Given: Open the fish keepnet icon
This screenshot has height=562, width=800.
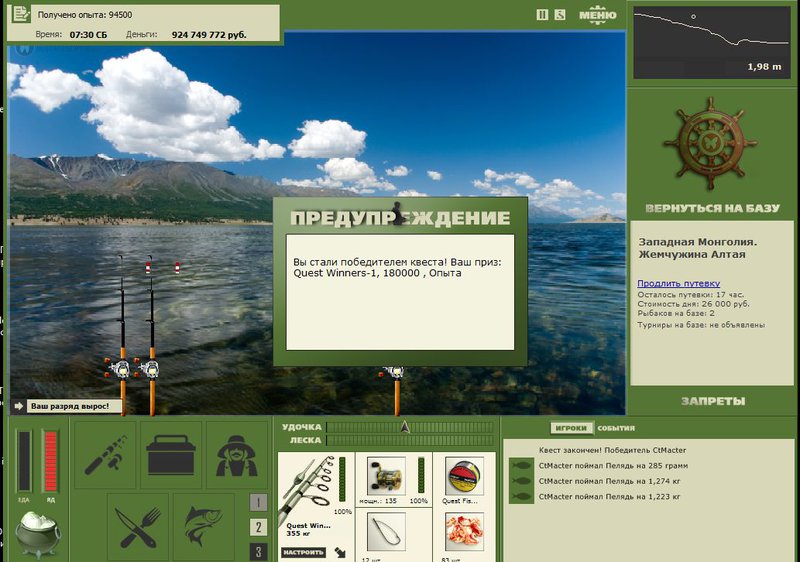Looking at the screenshot, I should coord(204,527).
